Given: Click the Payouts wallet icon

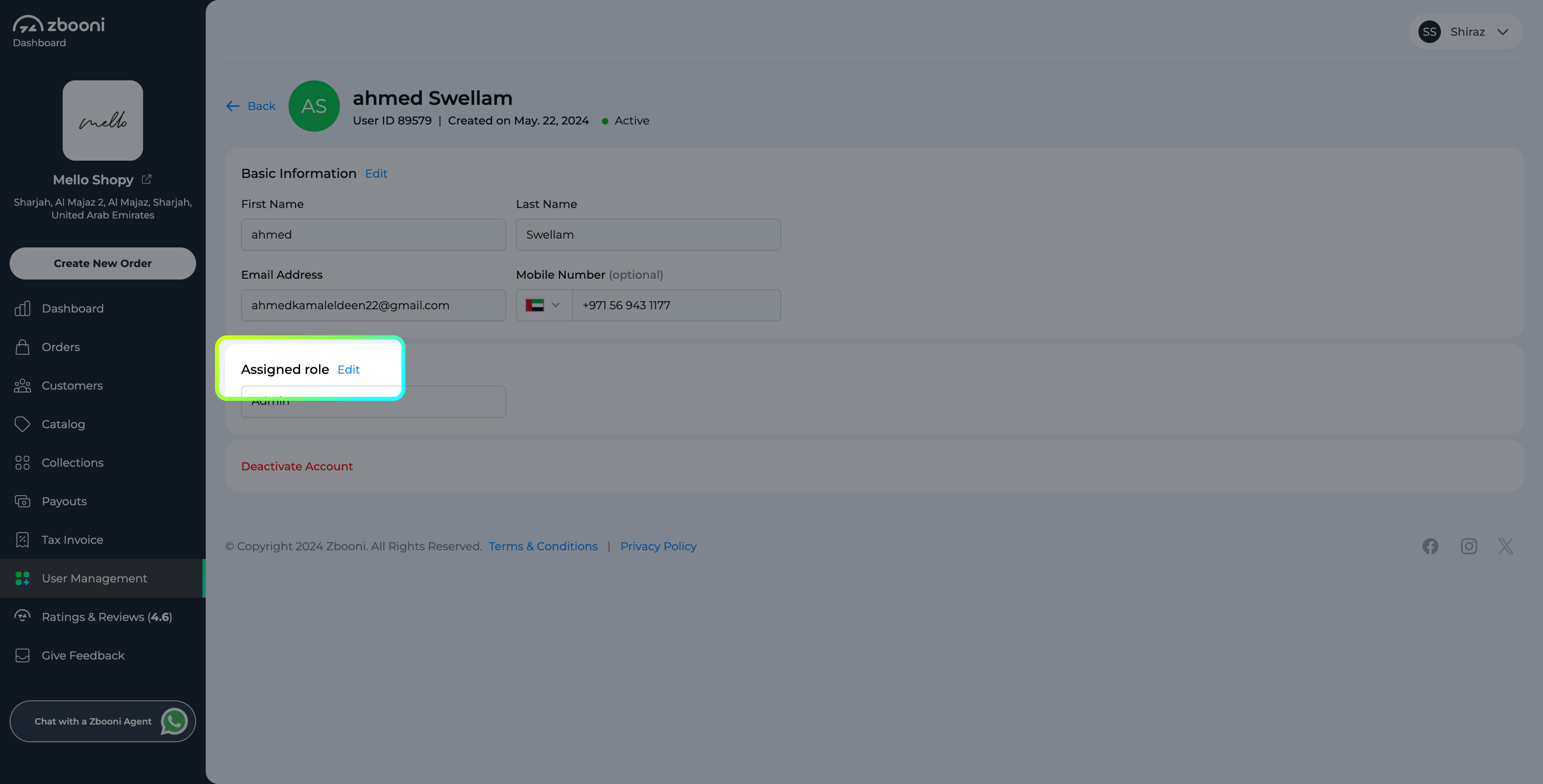Looking at the screenshot, I should pos(22,501).
